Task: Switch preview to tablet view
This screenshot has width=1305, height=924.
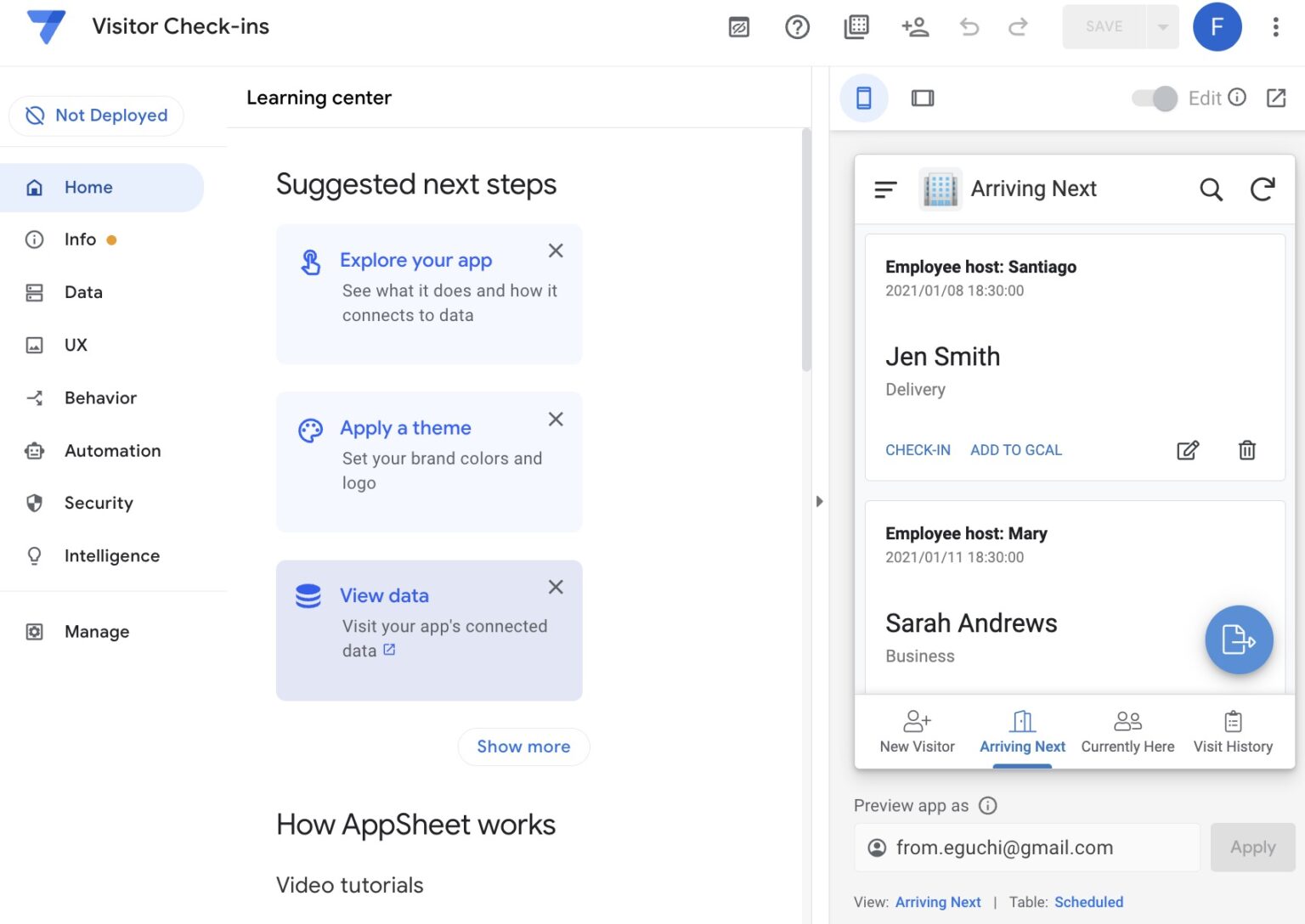Action: point(922,99)
